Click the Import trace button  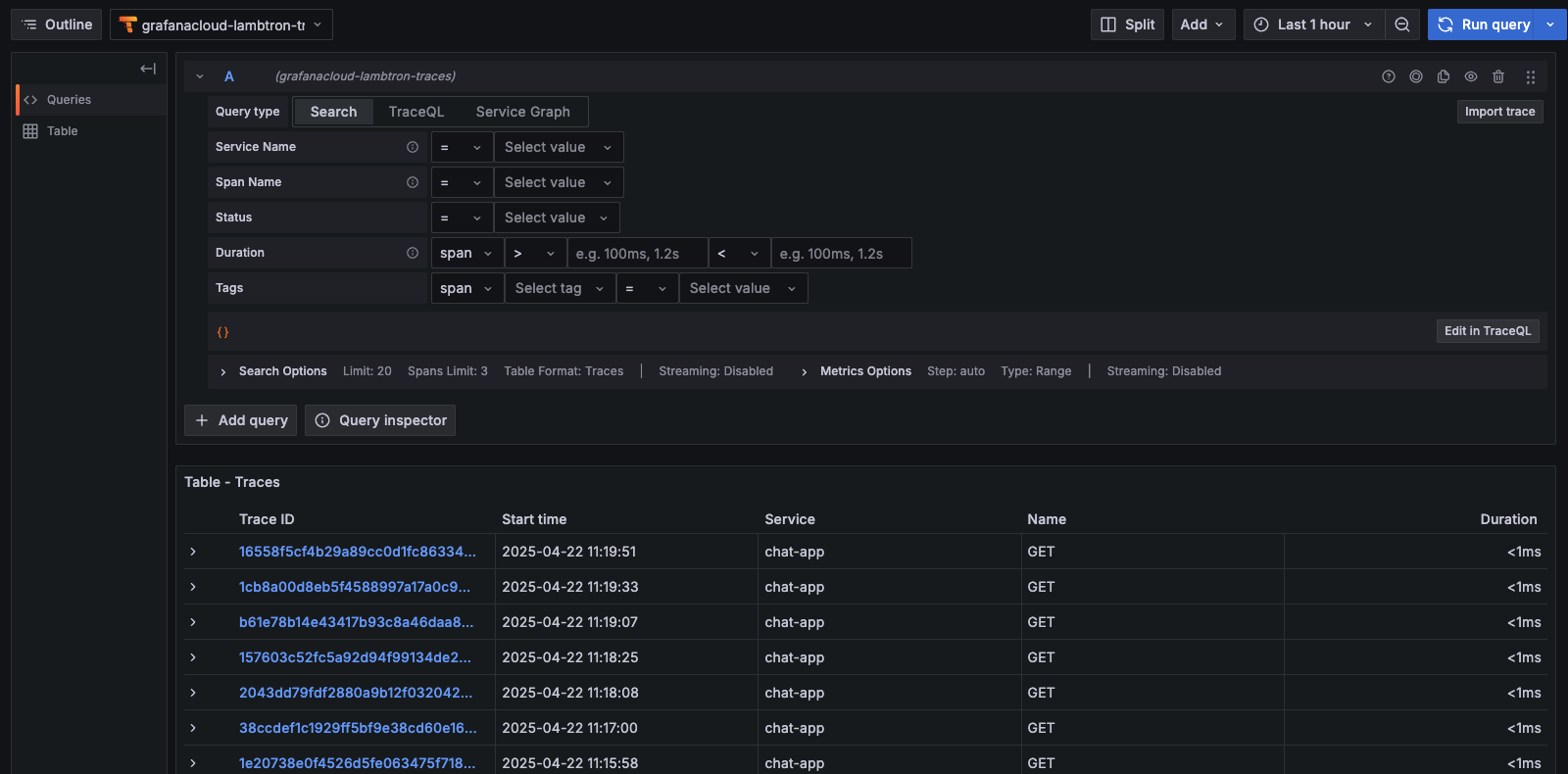(1499, 112)
